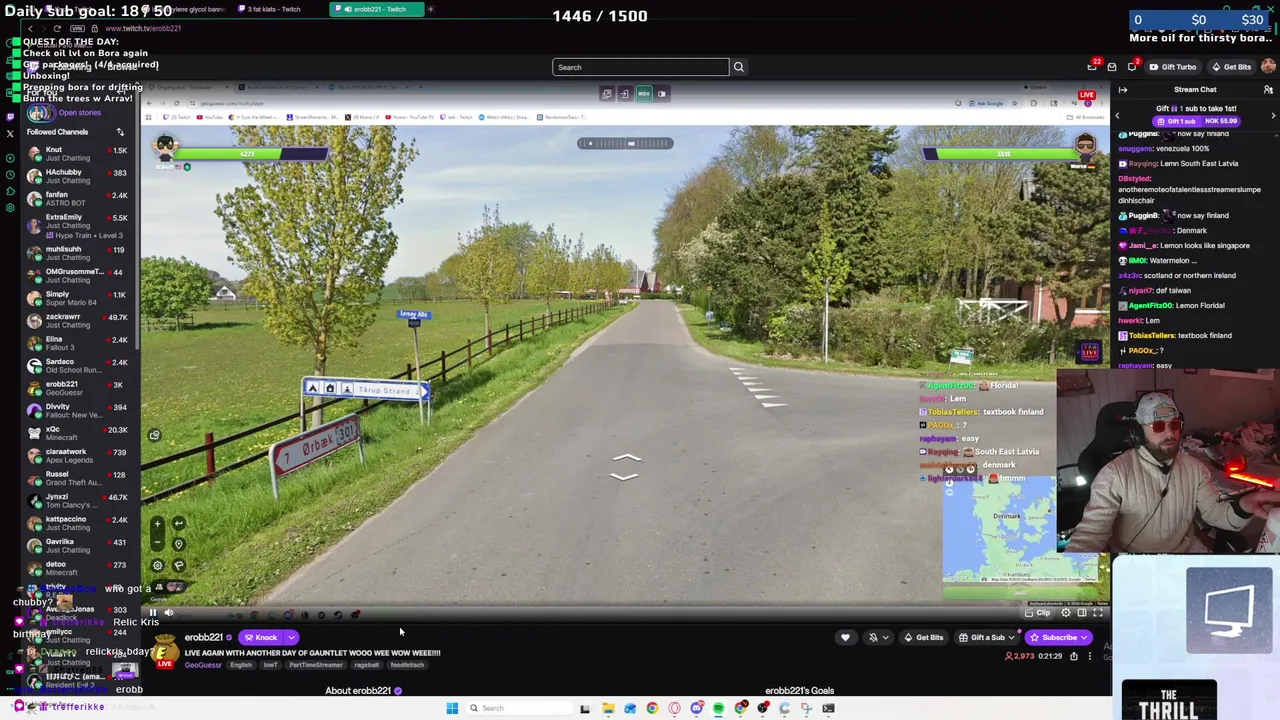Click the search magnifier button
Viewport: 1280px width, 720px height.
point(739,67)
